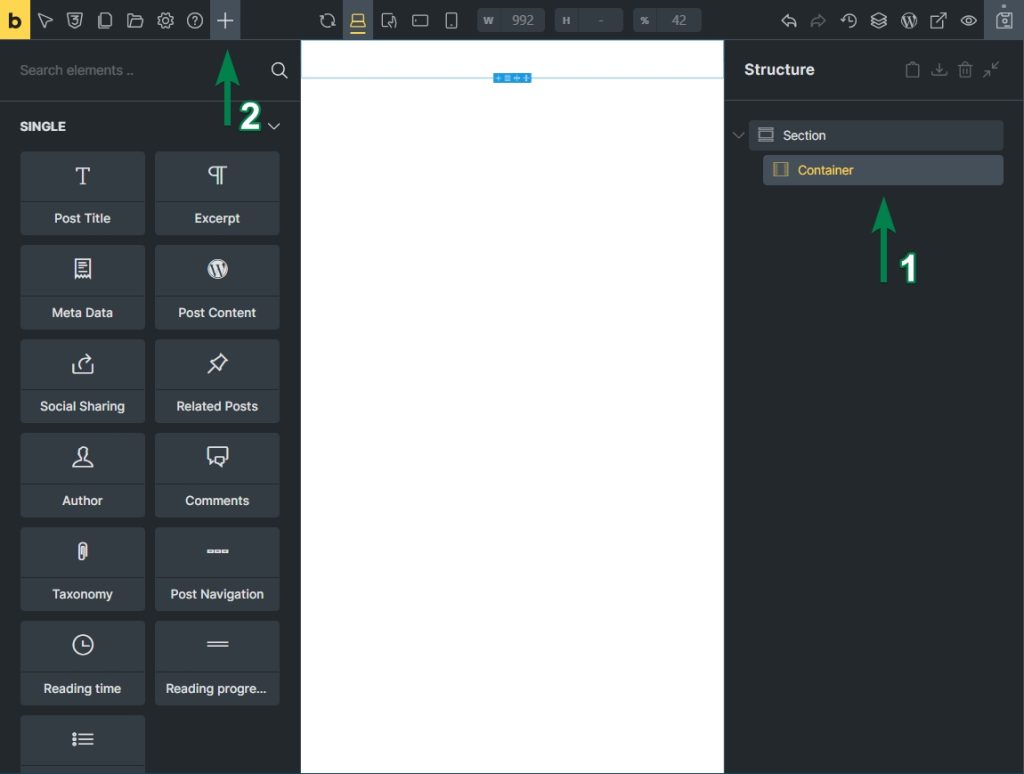Toggle the Structure layers panel icon
Viewport: 1024px width, 774px height.
tap(878, 20)
